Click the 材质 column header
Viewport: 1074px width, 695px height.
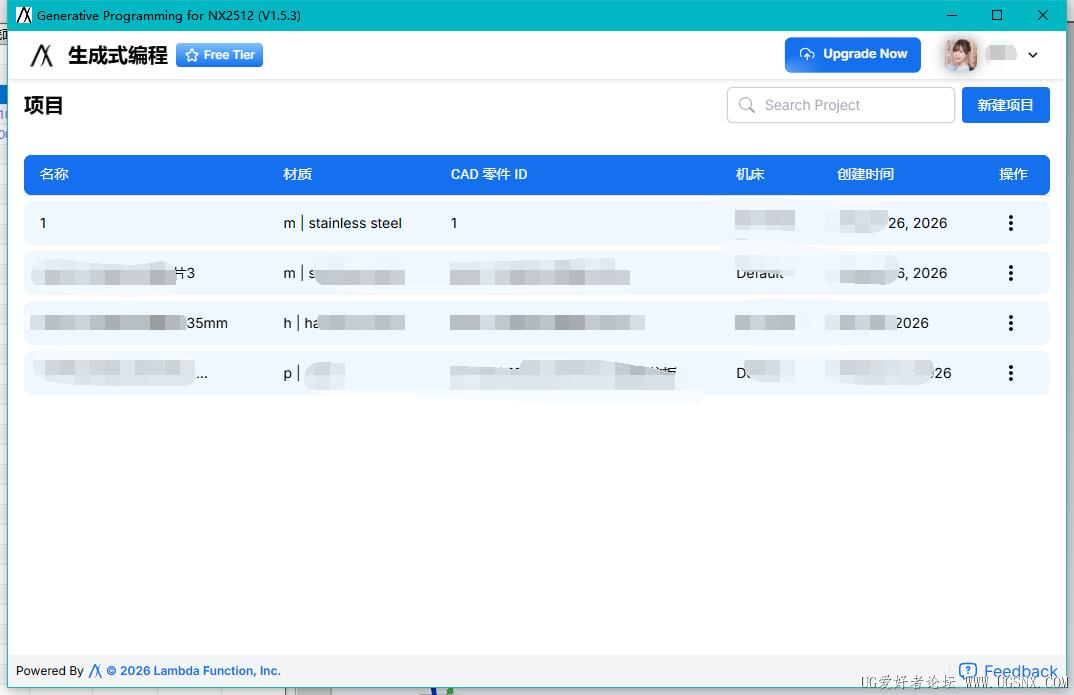(297, 174)
